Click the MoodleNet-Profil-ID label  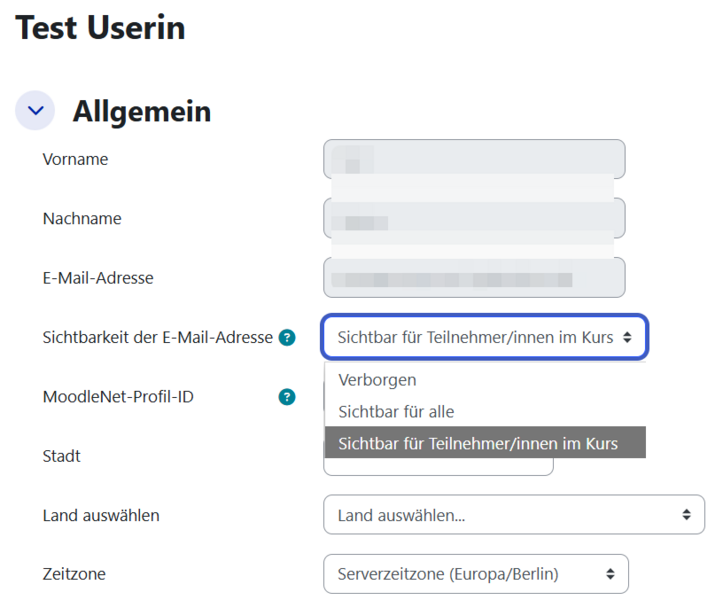[118, 397]
